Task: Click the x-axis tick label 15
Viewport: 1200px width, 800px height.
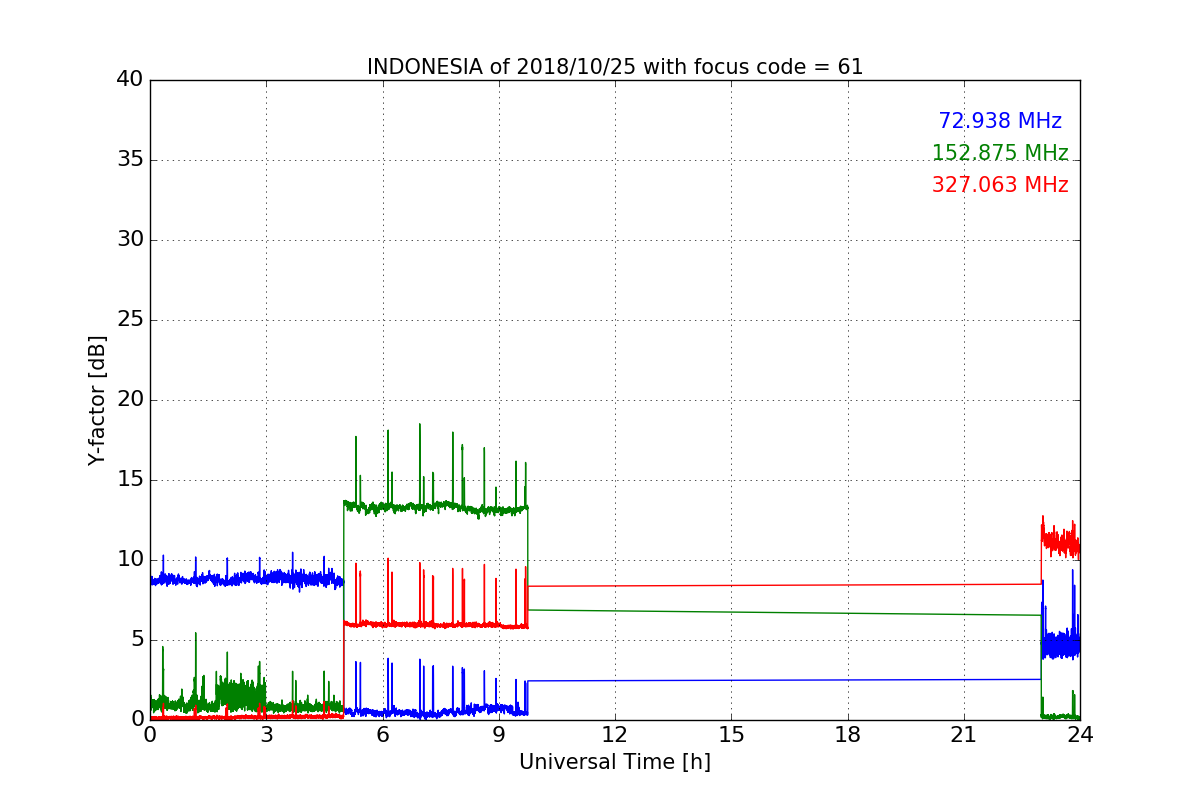Action: [731, 735]
